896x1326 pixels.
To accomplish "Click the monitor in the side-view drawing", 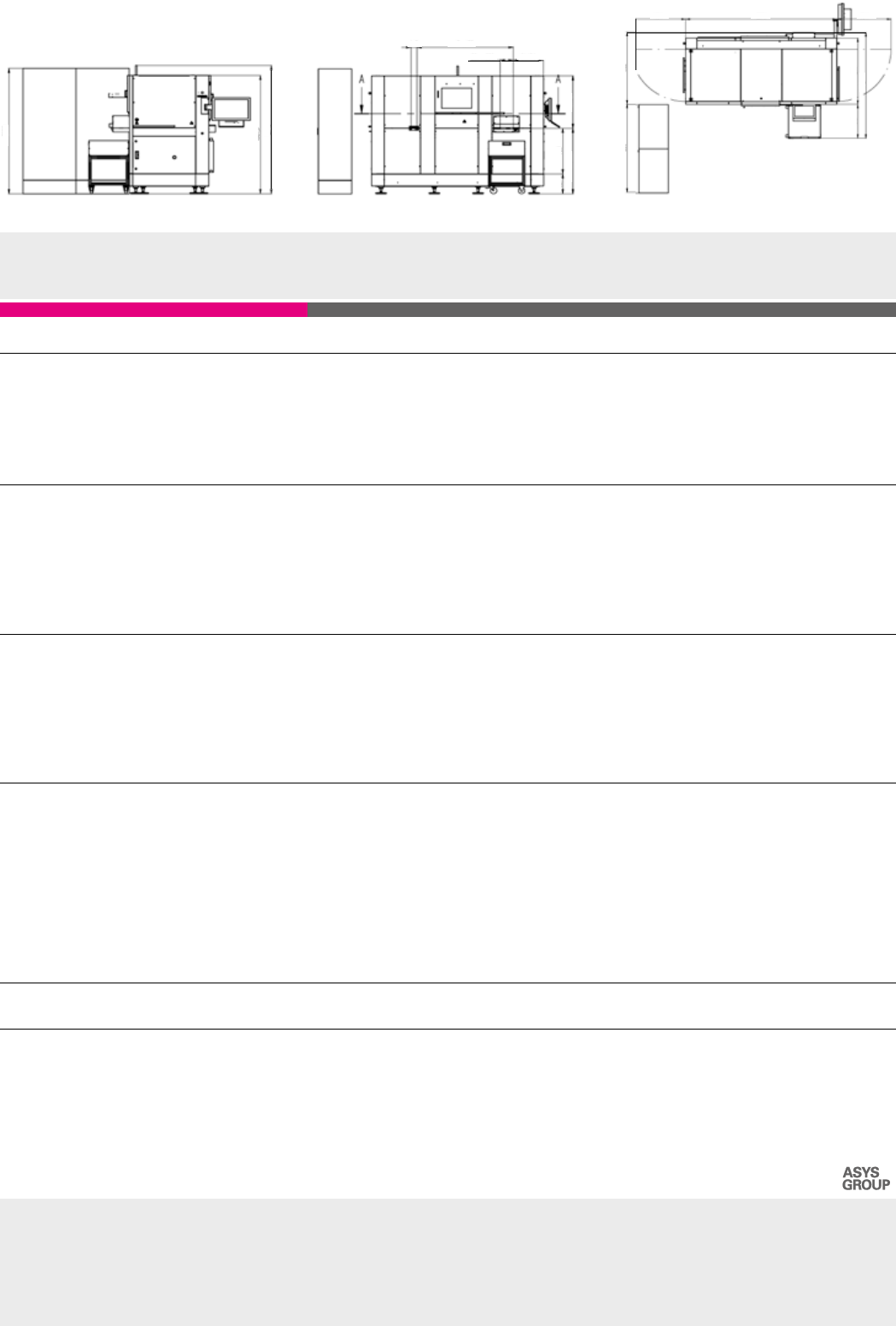I will point(232,109).
